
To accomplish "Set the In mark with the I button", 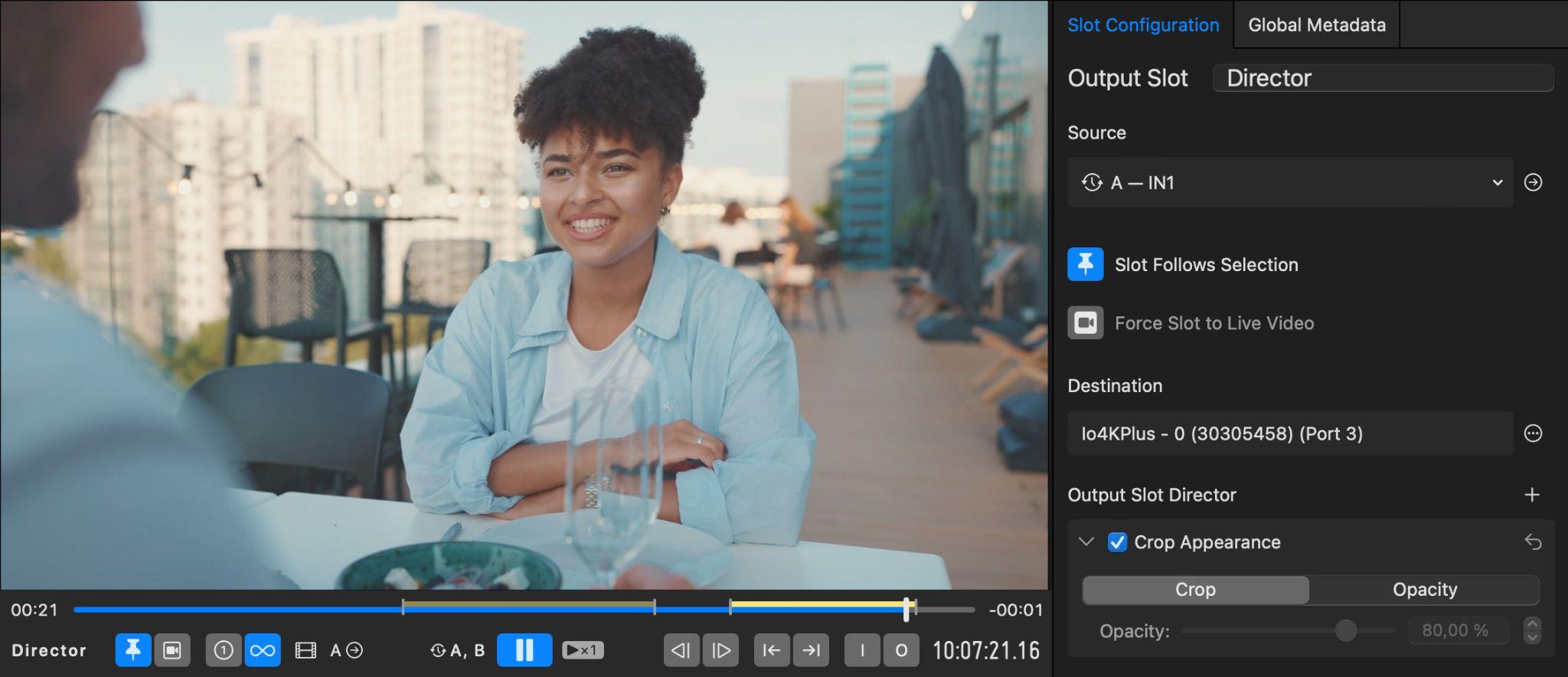I will point(862,650).
